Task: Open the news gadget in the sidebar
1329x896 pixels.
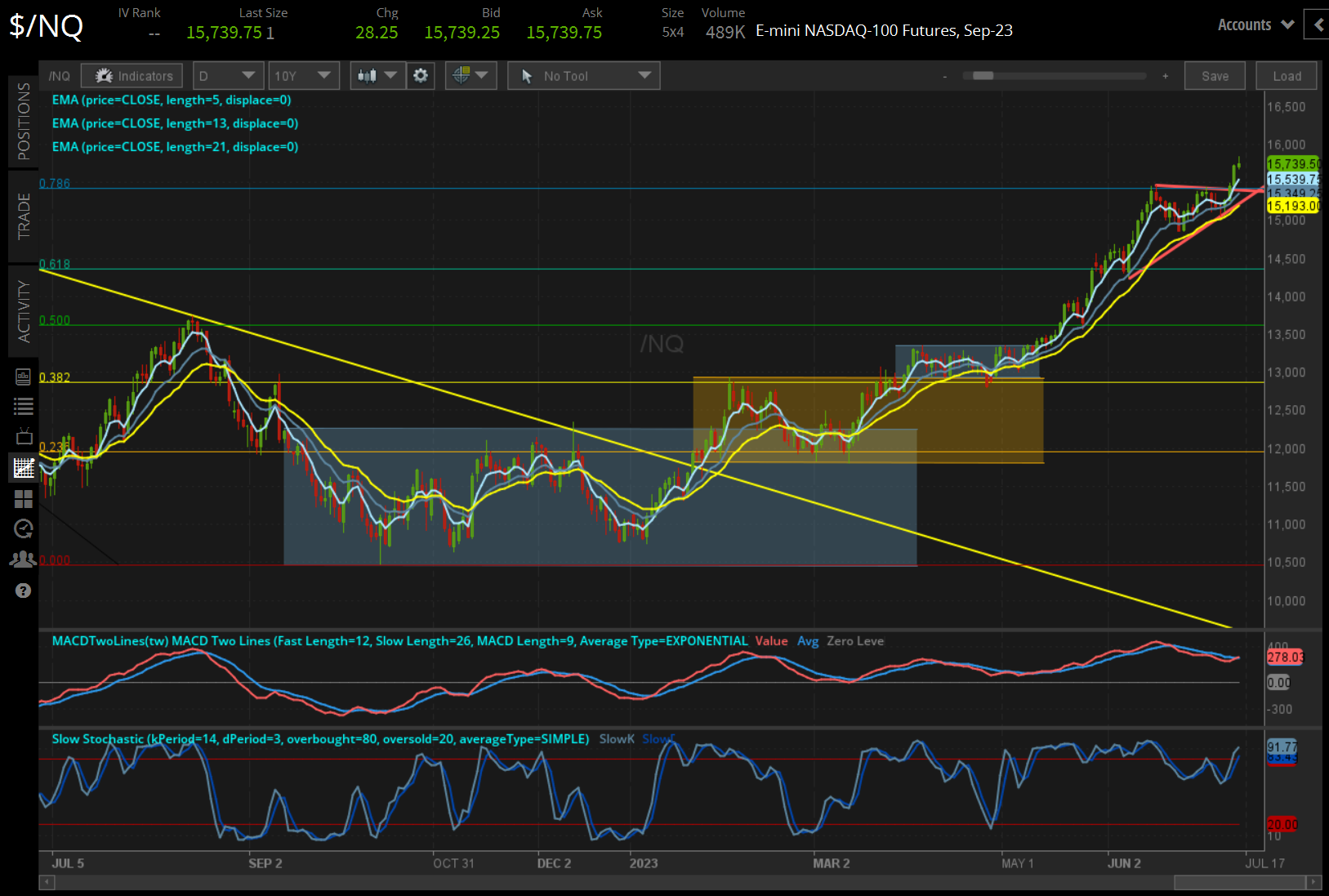Action: (x=23, y=377)
